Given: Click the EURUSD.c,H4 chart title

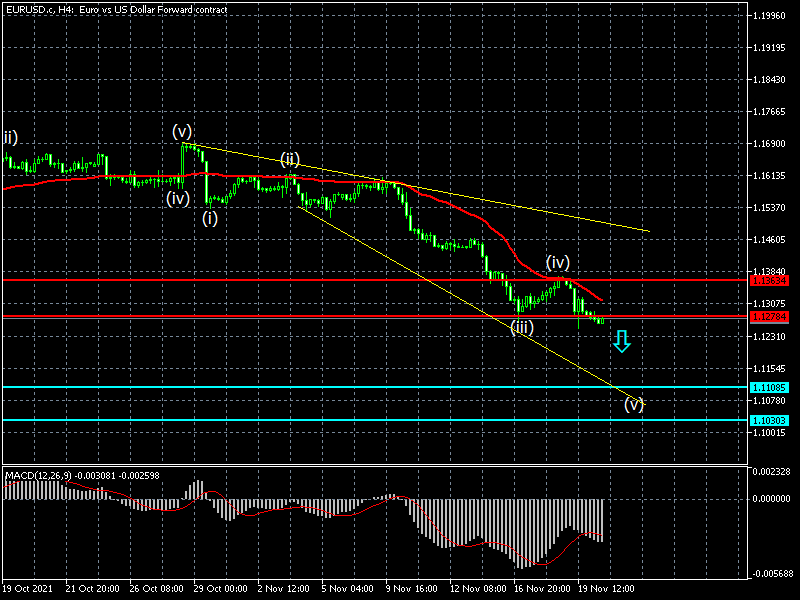Looking at the screenshot, I should click(x=40, y=9).
